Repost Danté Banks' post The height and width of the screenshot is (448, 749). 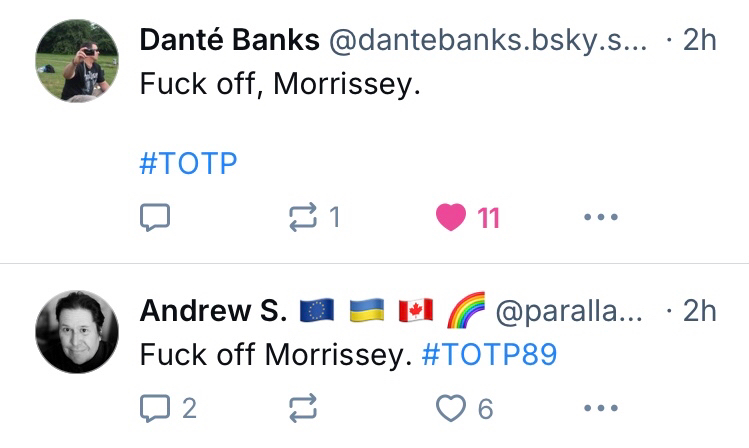tap(303, 217)
